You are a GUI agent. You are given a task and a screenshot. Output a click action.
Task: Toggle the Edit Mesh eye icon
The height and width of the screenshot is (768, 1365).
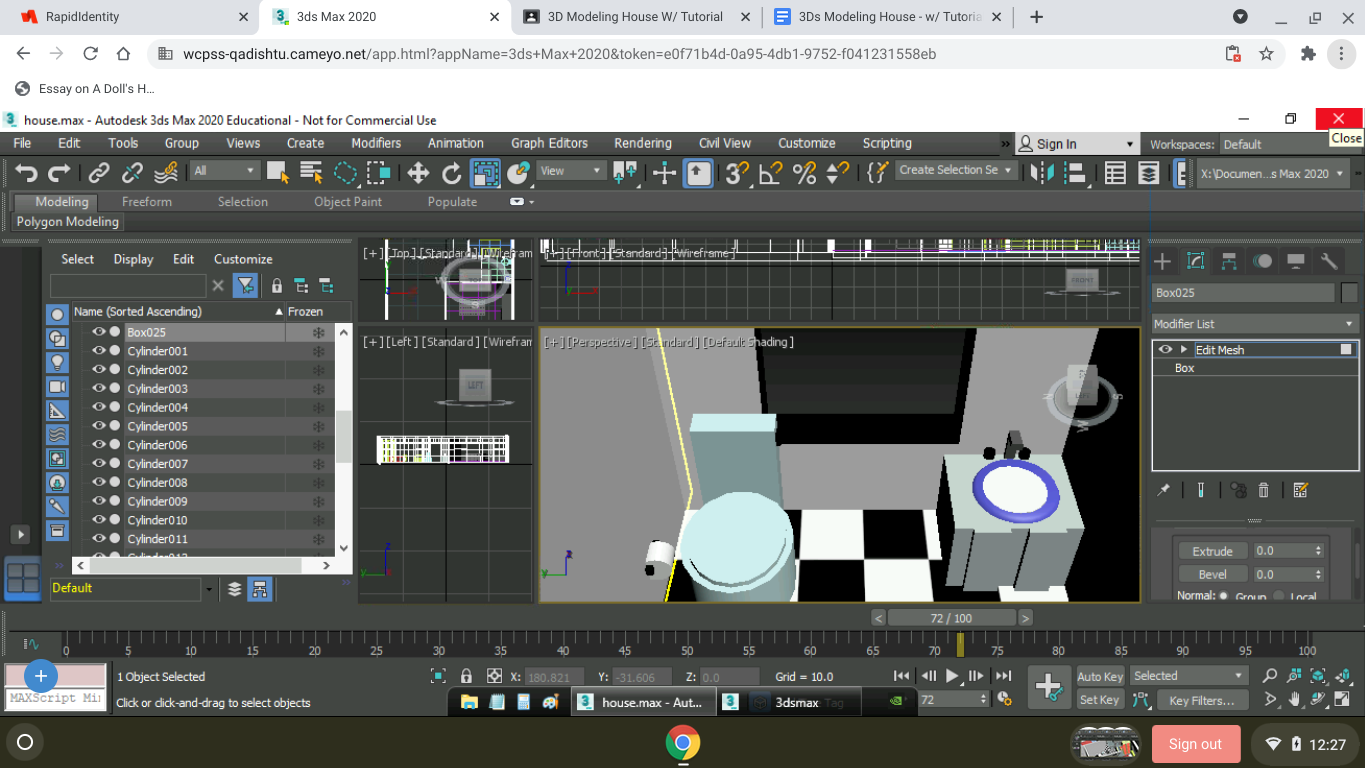tap(1164, 349)
